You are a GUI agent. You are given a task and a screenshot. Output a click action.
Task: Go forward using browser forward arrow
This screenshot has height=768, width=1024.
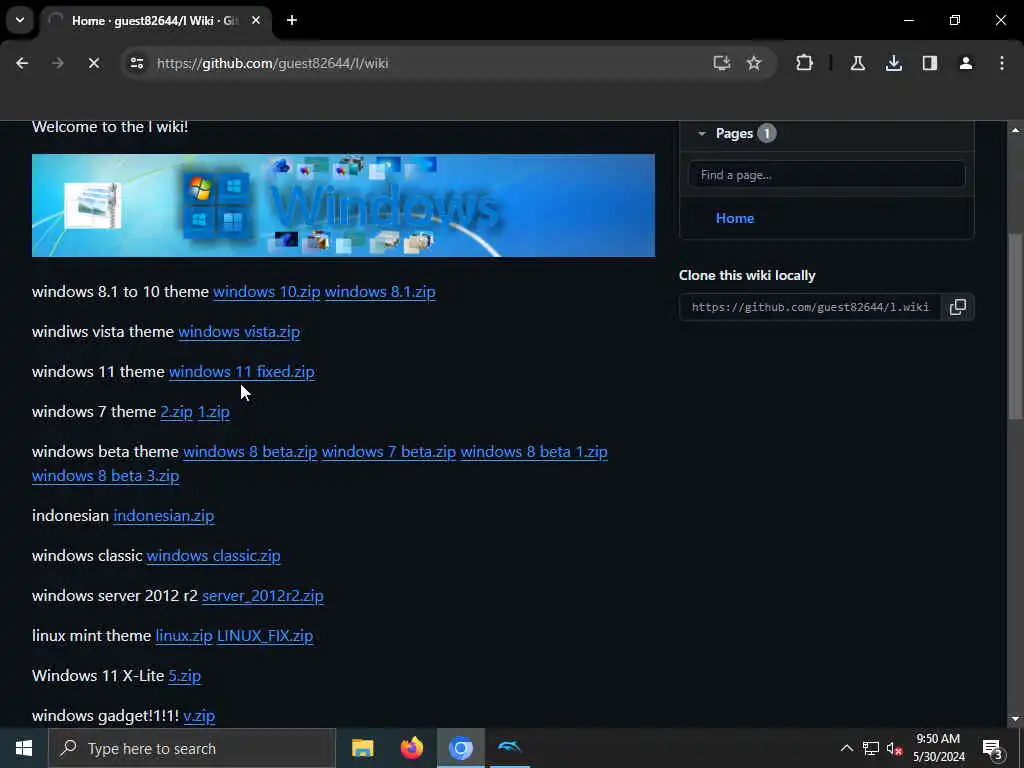click(58, 63)
